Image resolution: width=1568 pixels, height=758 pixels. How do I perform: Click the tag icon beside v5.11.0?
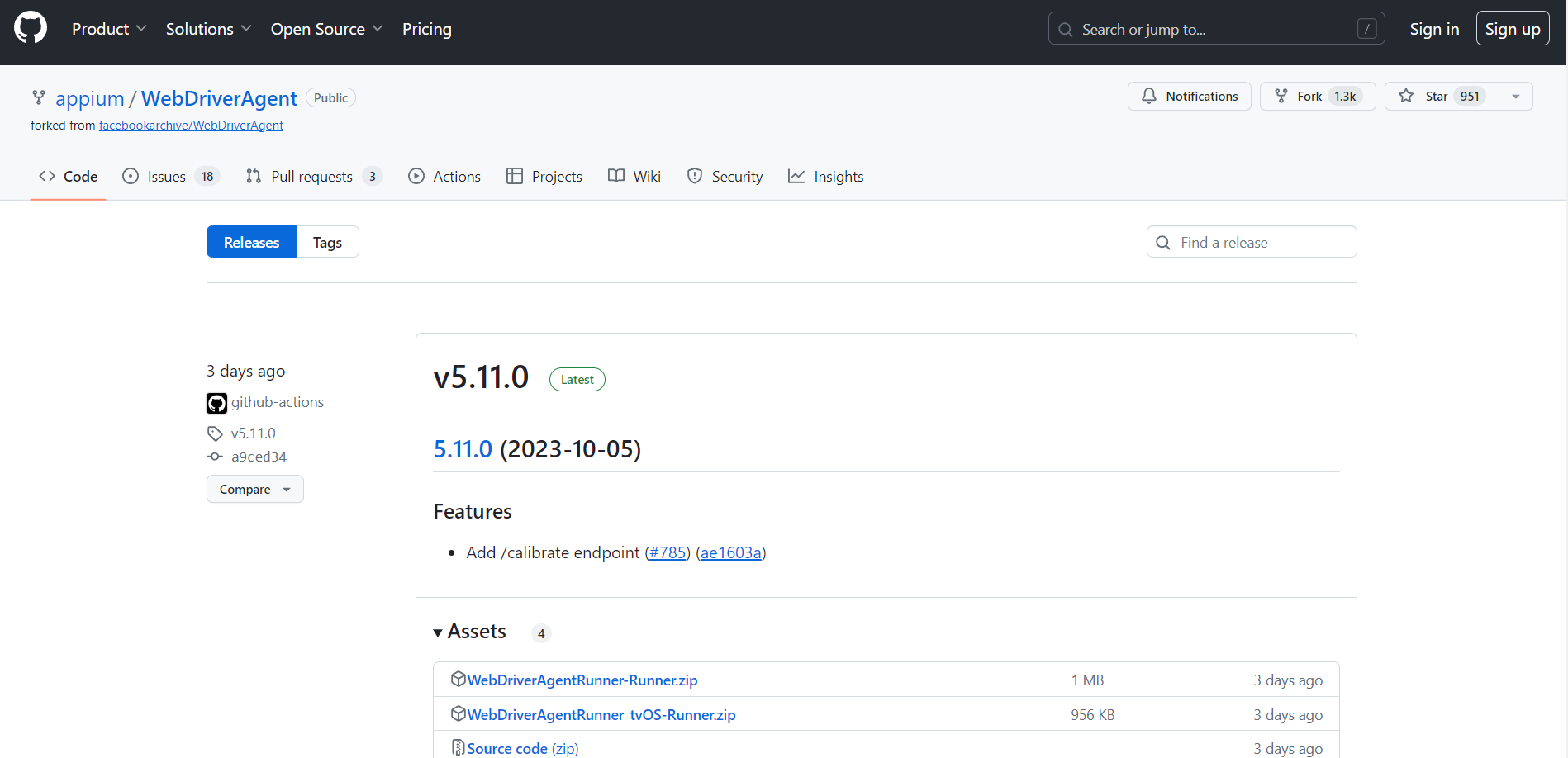[215, 433]
